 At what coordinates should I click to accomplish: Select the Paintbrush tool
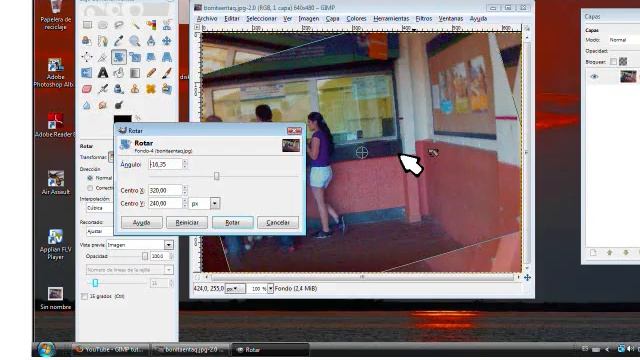[x=167, y=73]
